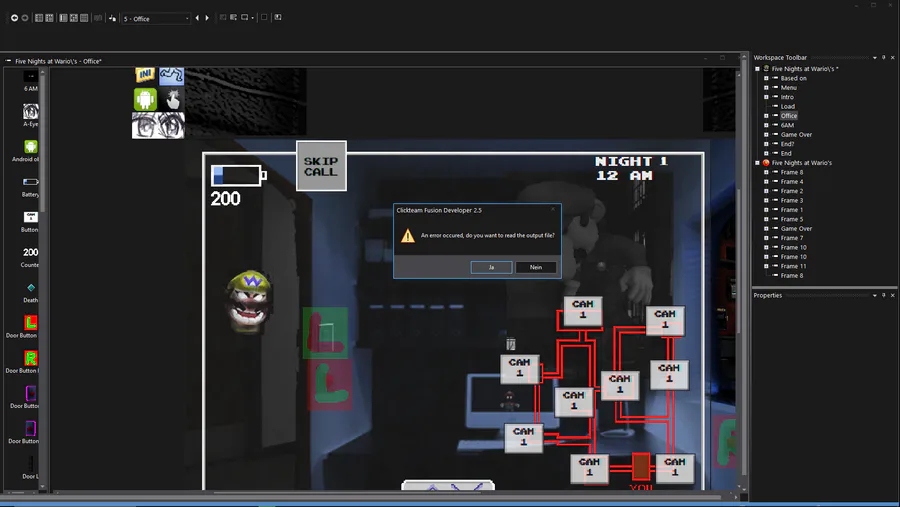Image resolution: width=900 pixels, height=507 pixels.
Task: Select the Battery object in object list
Action: tap(30, 187)
